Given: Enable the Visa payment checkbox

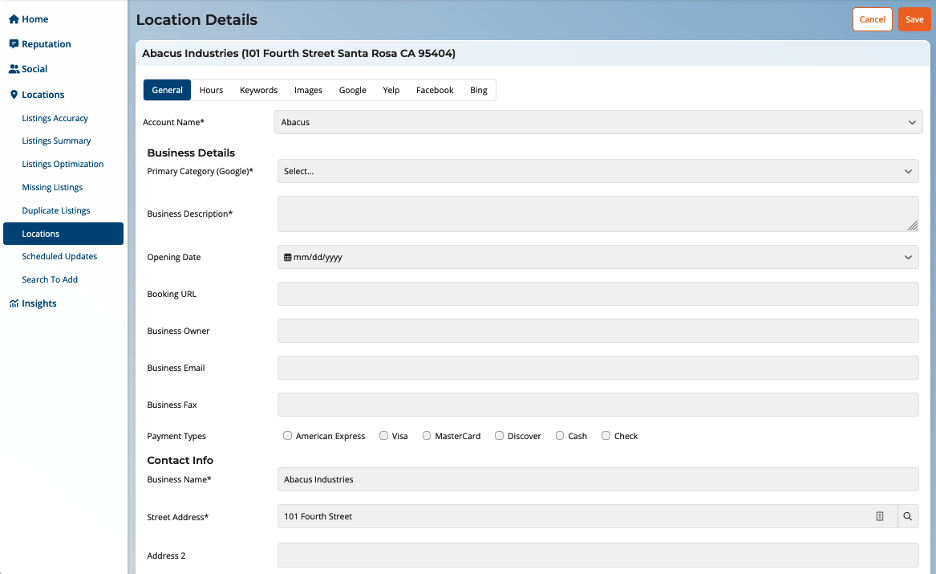Looking at the screenshot, I should click(384, 436).
